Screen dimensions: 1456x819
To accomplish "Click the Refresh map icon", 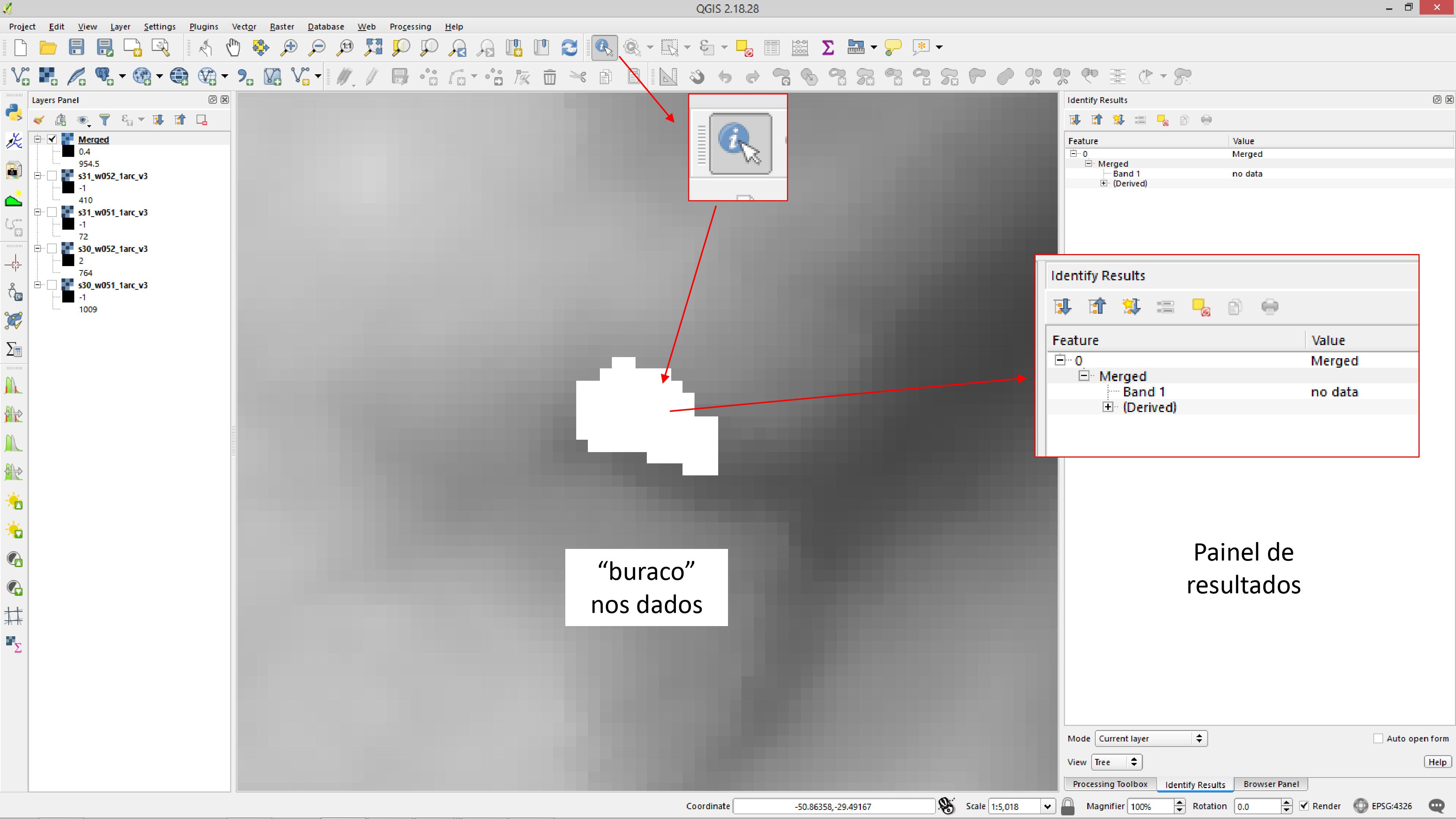I will coord(569,47).
